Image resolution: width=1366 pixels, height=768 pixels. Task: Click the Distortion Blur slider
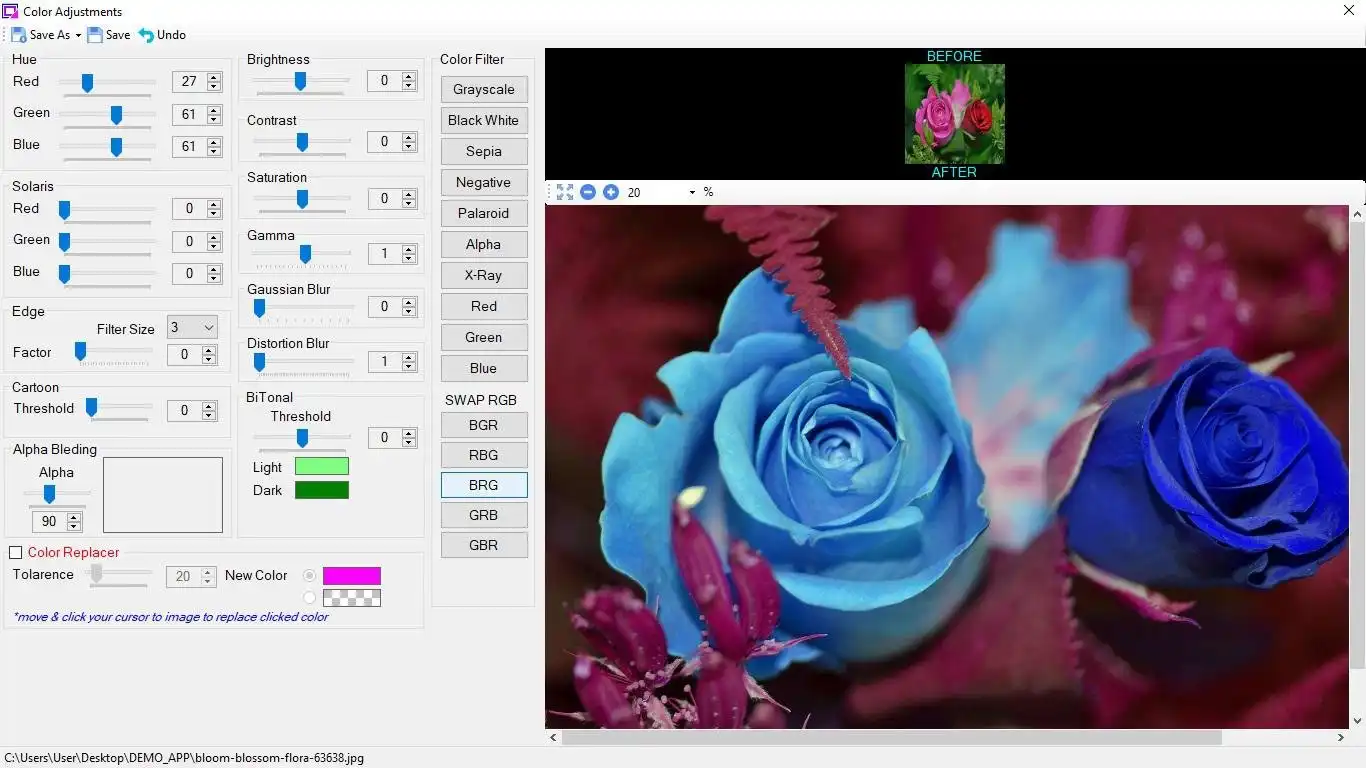[303, 362]
